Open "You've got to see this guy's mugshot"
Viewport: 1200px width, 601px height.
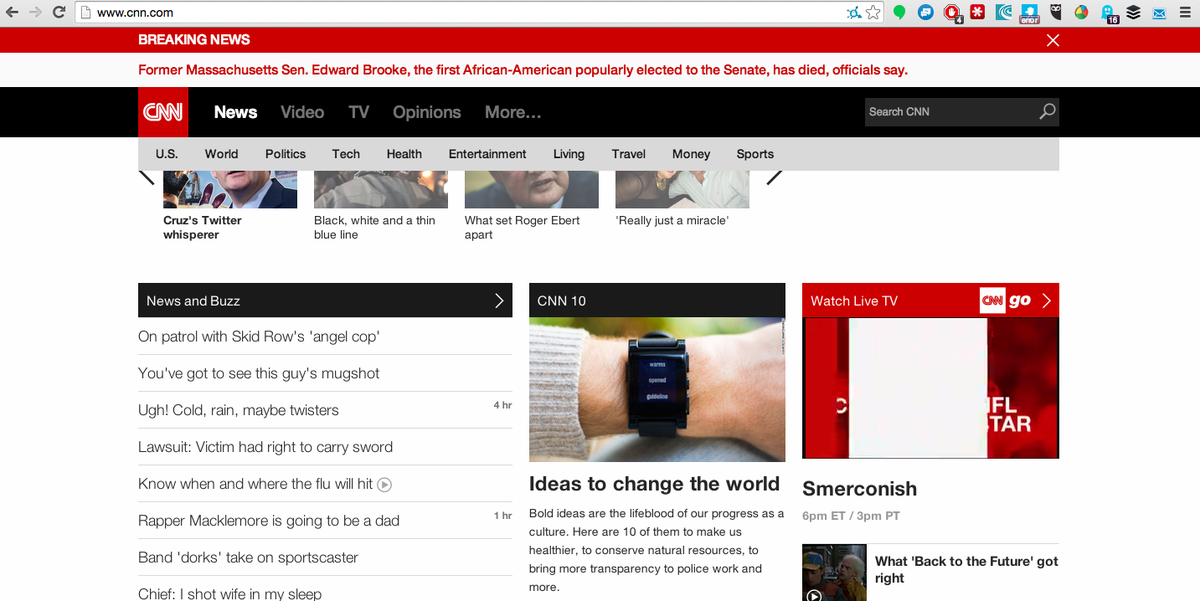259,374
